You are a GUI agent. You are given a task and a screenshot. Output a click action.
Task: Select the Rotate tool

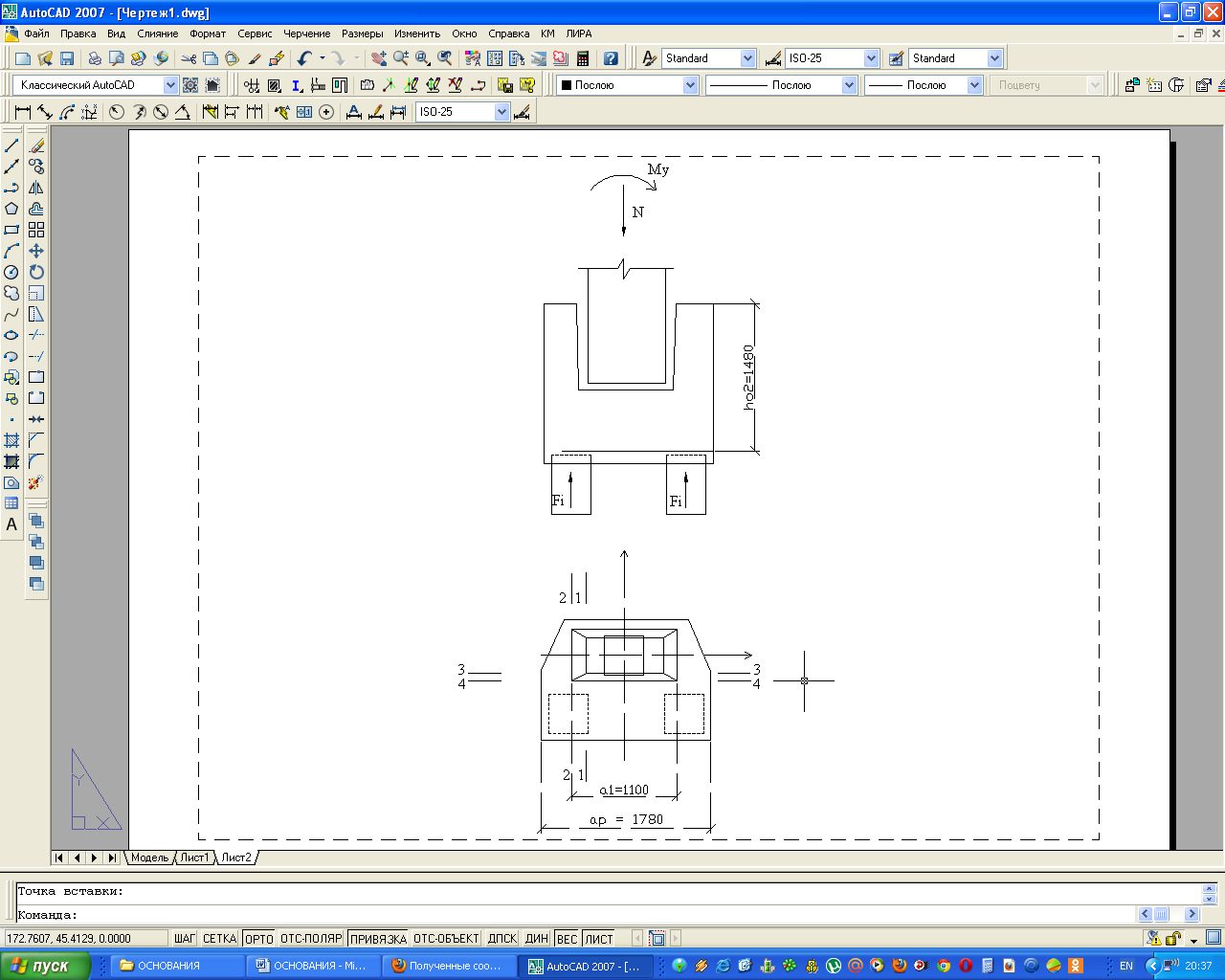36,272
